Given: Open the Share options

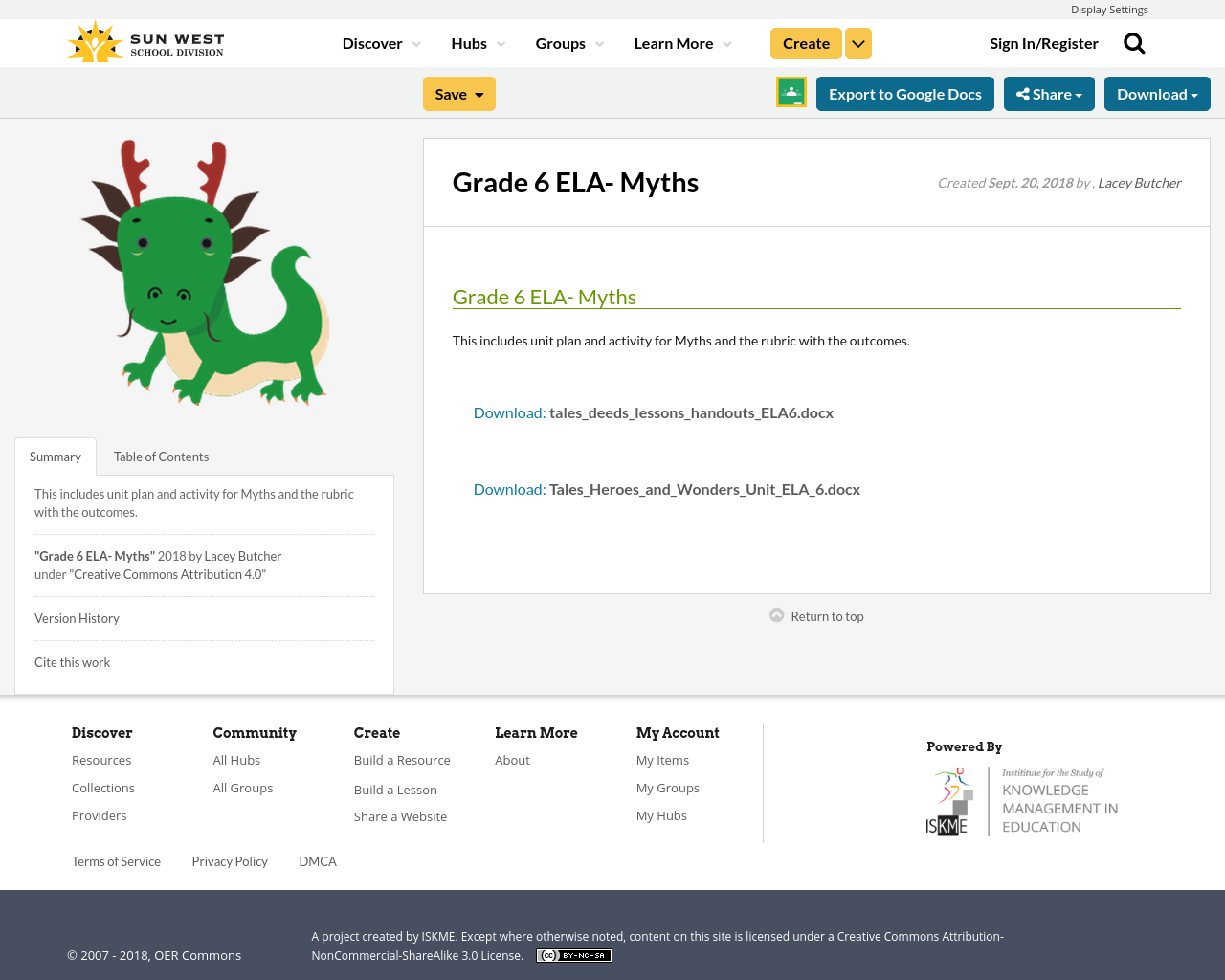Looking at the screenshot, I should point(1049,93).
